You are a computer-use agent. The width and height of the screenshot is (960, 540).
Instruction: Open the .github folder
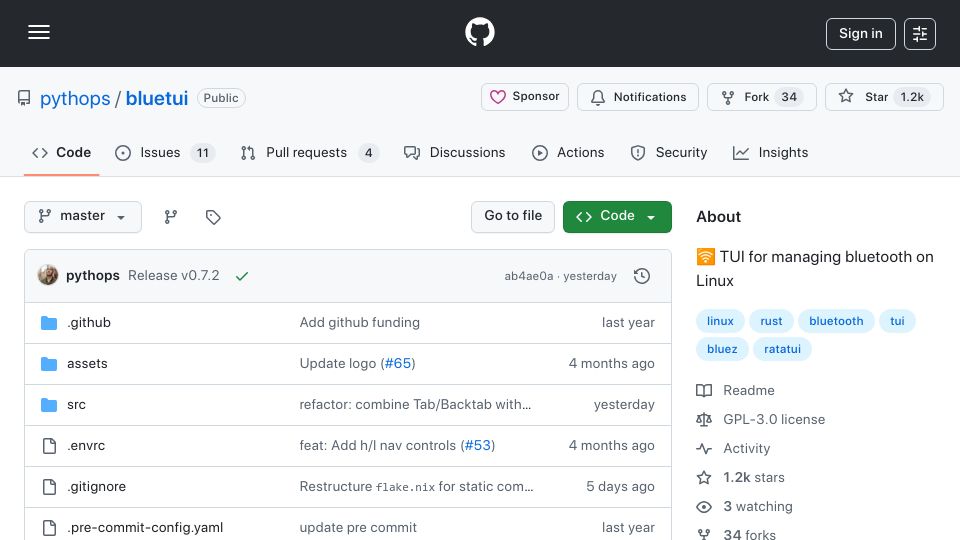89,323
